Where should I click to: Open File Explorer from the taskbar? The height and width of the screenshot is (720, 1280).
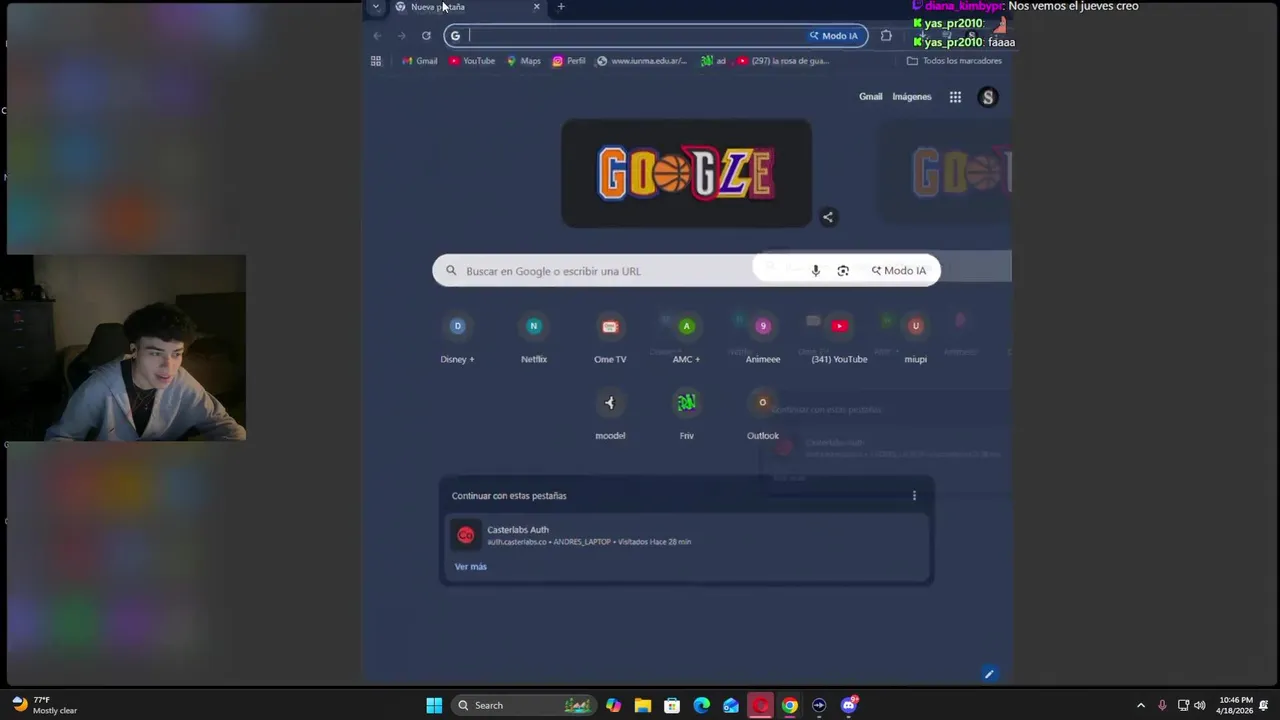[x=643, y=706]
